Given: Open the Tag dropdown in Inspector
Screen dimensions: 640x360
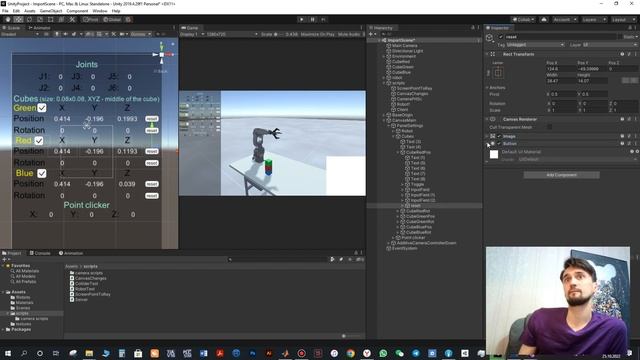Looking at the screenshot, I should click(x=535, y=44).
